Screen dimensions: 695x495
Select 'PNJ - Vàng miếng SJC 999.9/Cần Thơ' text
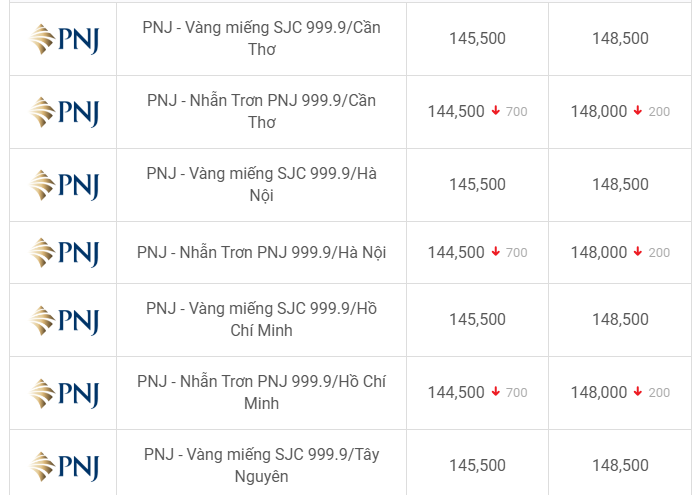click(x=262, y=39)
